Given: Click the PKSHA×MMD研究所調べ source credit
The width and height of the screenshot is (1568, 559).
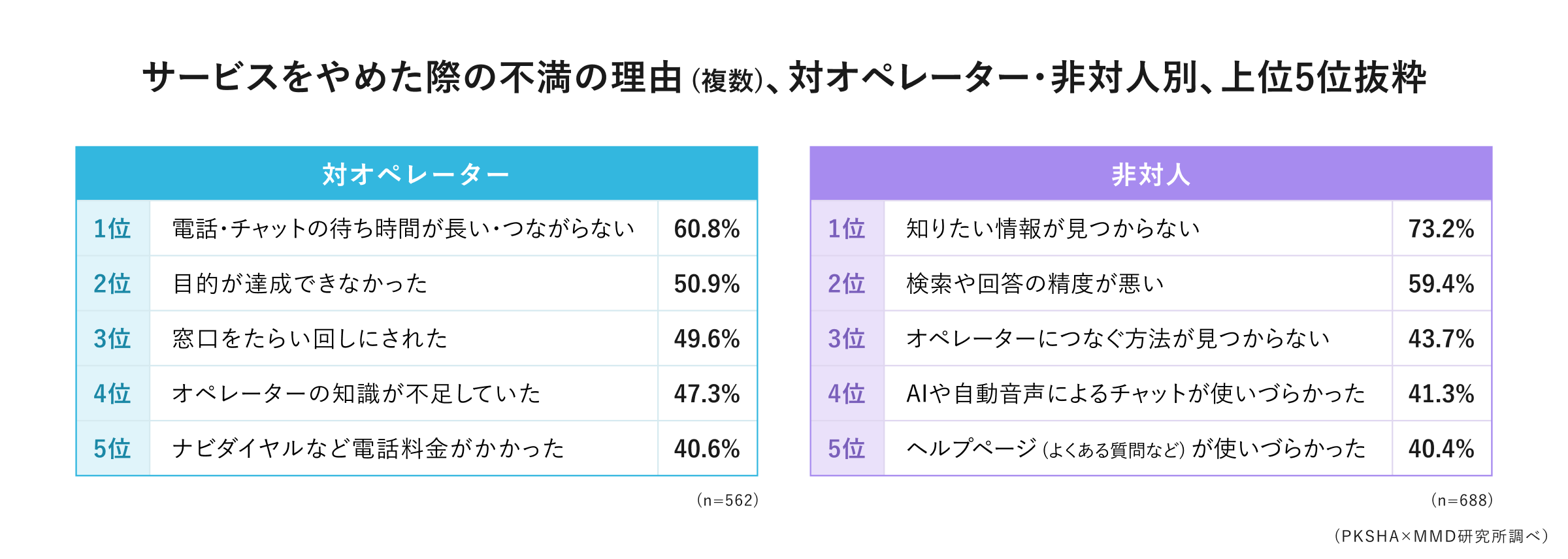Looking at the screenshot, I should point(1441,536).
